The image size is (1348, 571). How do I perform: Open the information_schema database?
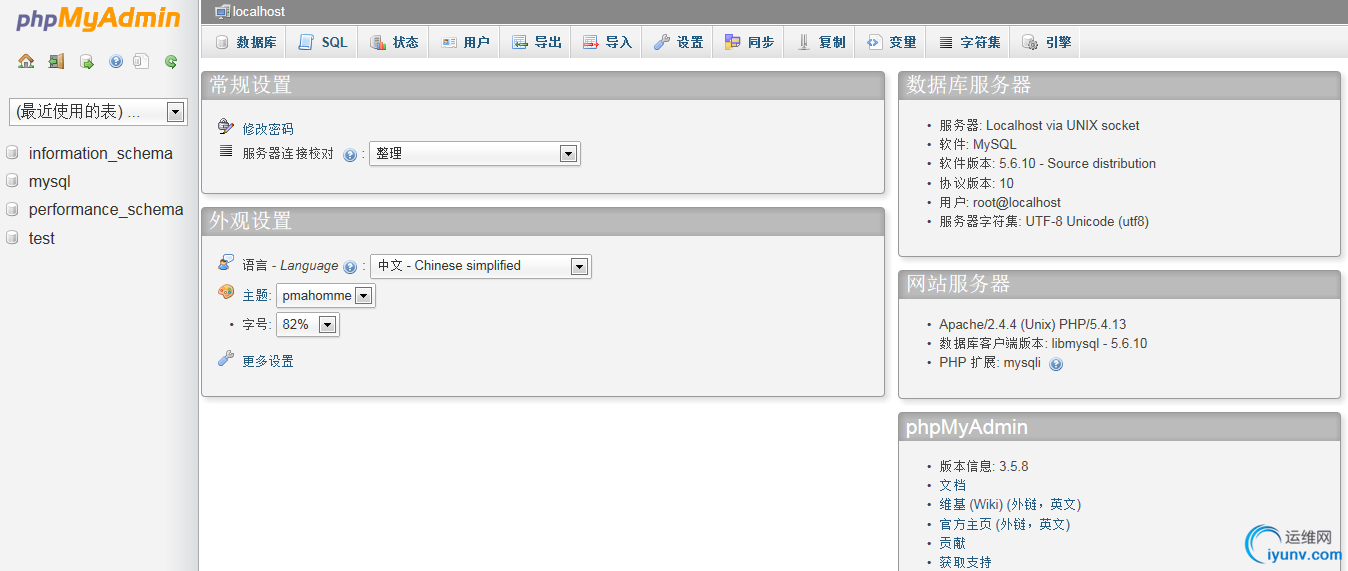[101, 153]
